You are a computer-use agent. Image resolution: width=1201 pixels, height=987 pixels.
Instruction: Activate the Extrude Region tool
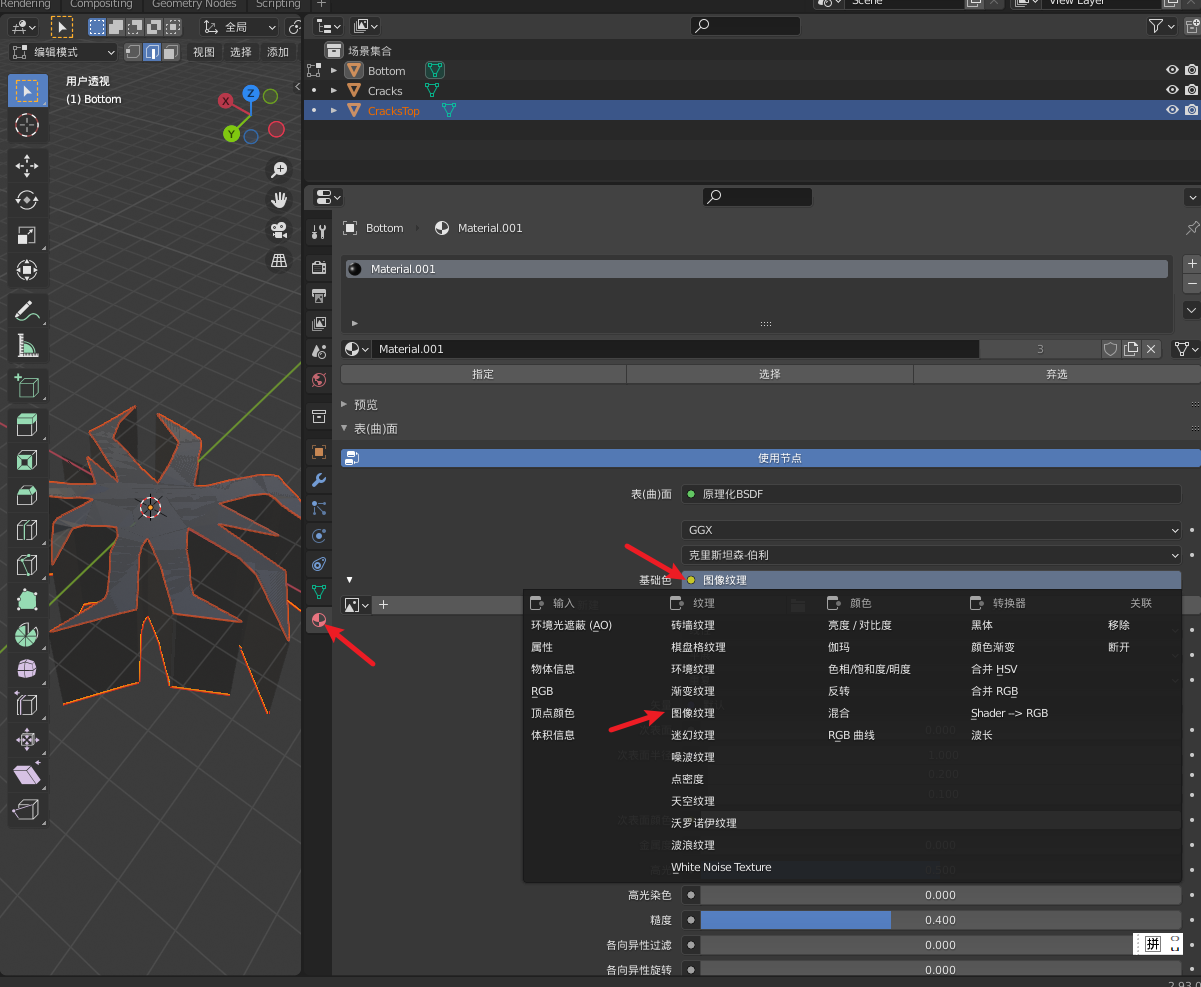(x=27, y=425)
